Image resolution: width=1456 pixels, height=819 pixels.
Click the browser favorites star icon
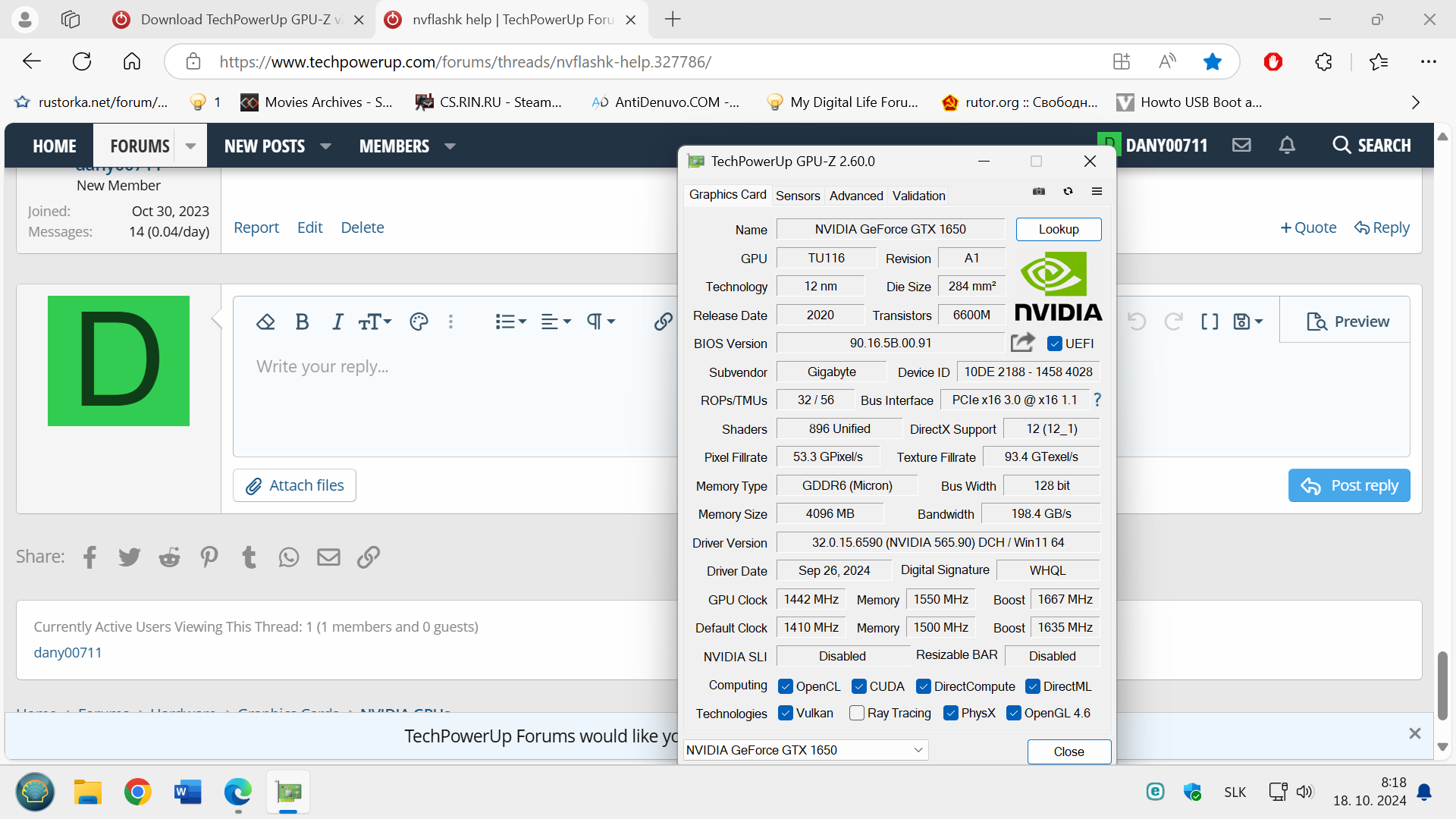1213,61
